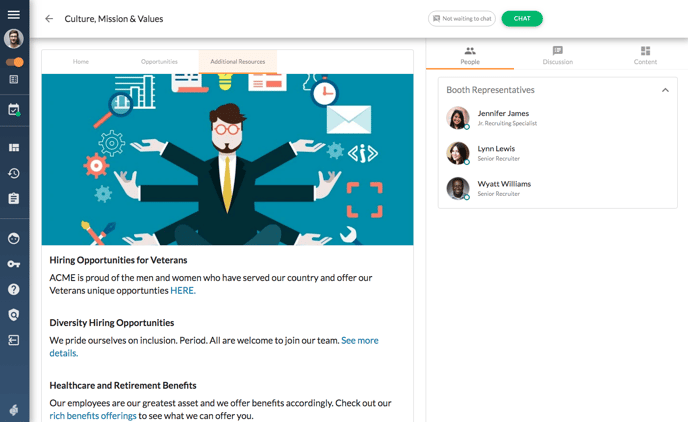Open the history clock icon in the sidebar

[x=14, y=173]
